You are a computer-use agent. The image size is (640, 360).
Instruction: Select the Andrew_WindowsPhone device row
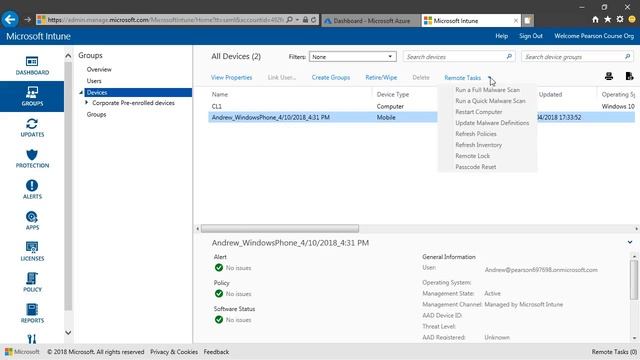pos(422,117)
